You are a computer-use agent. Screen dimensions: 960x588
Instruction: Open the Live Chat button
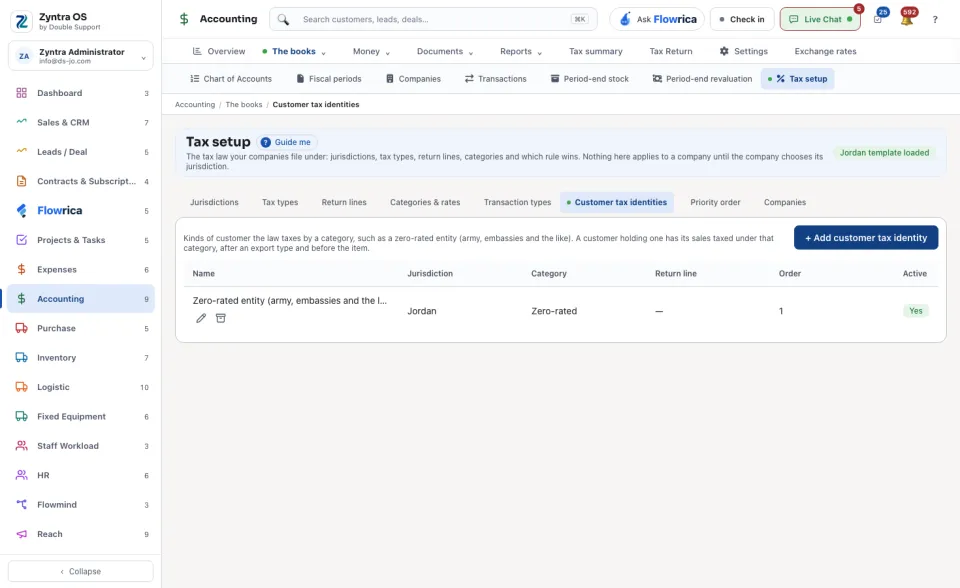pos(820,19)
